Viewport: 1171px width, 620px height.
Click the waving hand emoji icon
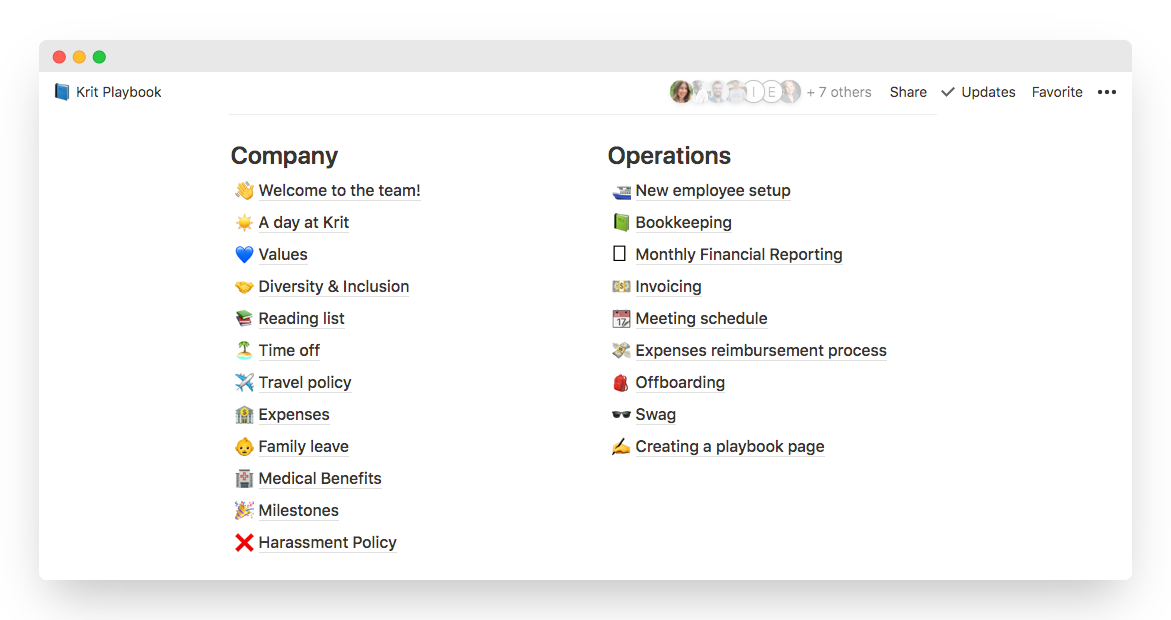pyautogui.click(x=244, y=191)
